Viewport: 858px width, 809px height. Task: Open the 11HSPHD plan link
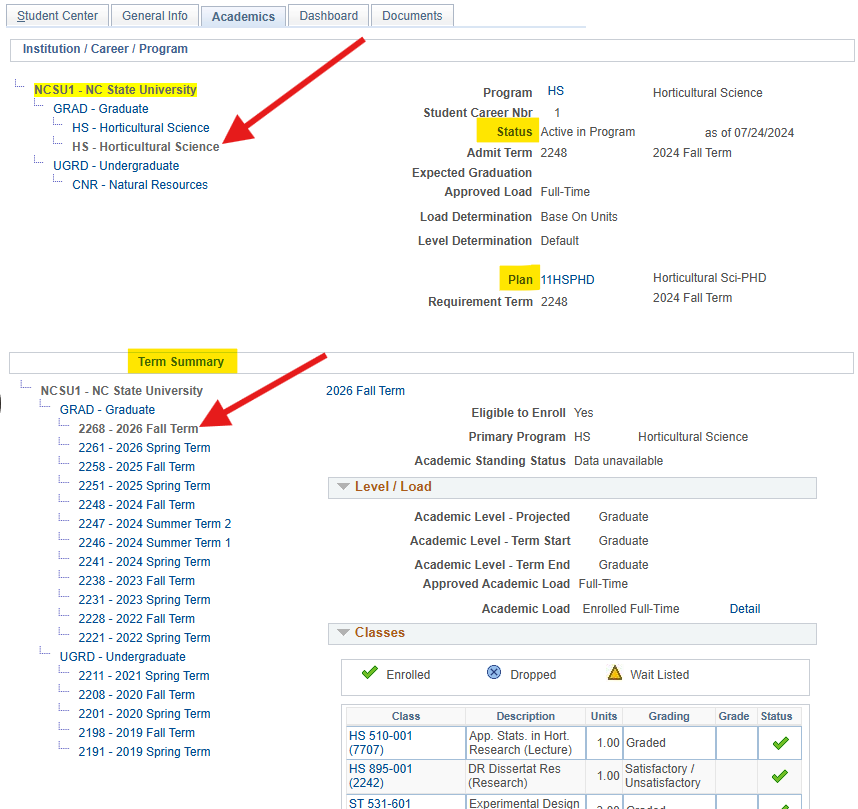(567, 280)
